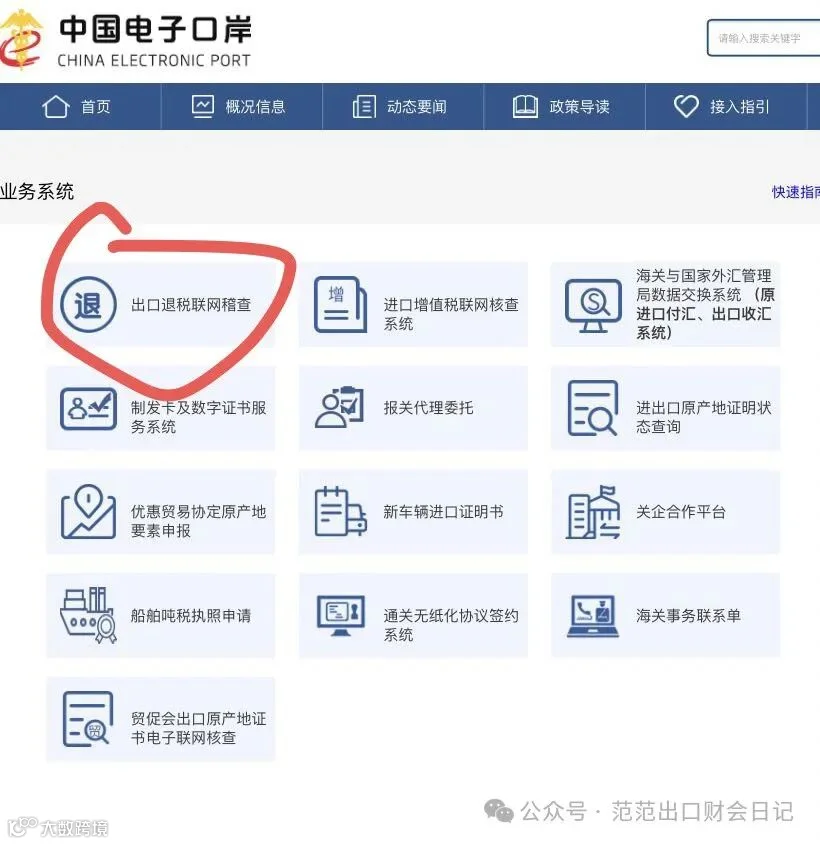The height and width of the screenshot is (844, 820).
Task: Click the monitor icon for 外汇管理局数据交换系统
Action: [x=593, y=305]
